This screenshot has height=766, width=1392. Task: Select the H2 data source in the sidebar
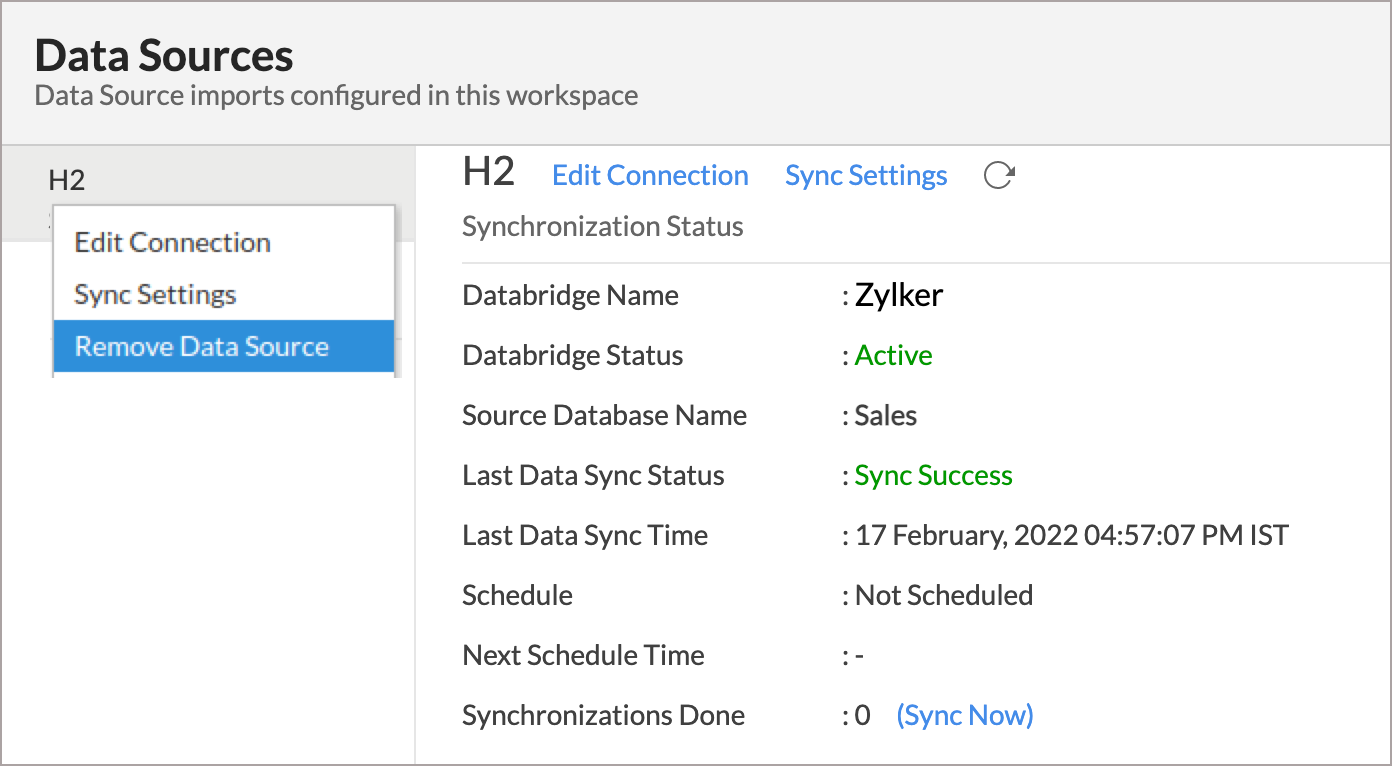coord(64,179)
